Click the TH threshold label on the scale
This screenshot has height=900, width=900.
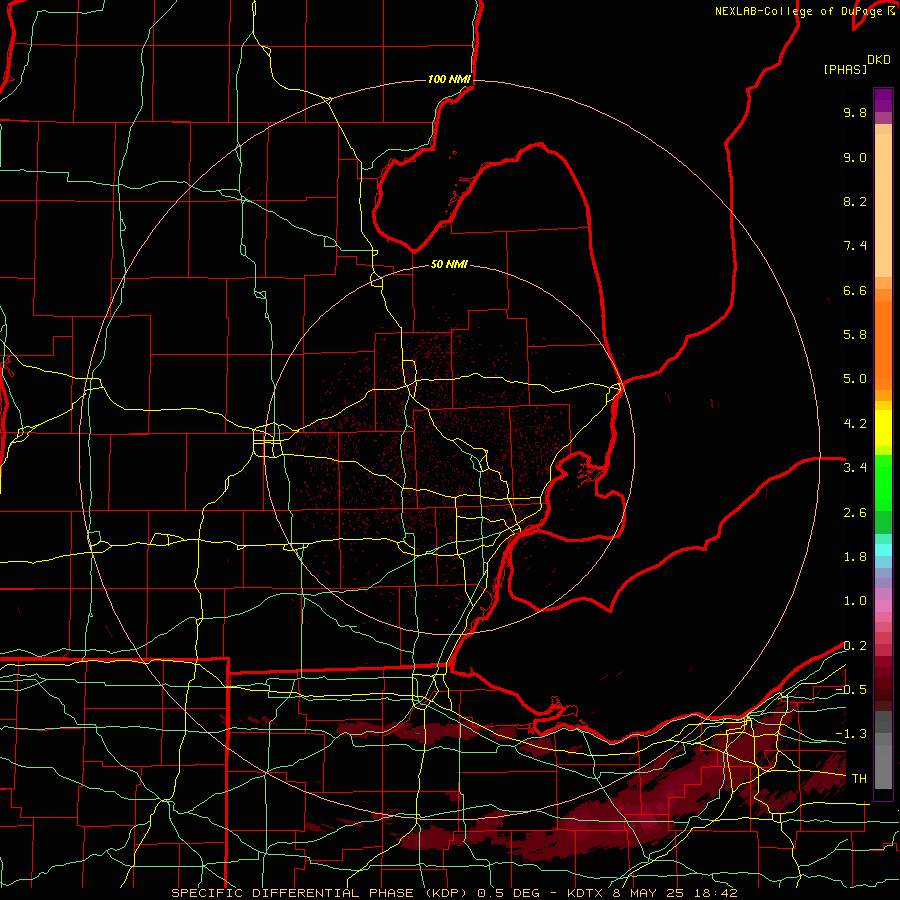(x=859, y=779)
